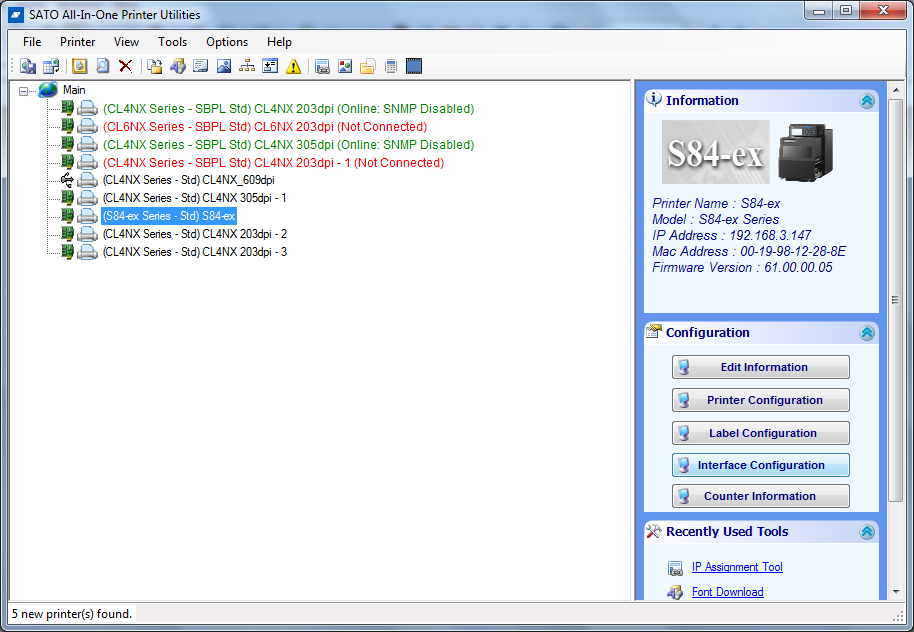Open the Options menu
914x632 pixels.
tap(227, 42)
